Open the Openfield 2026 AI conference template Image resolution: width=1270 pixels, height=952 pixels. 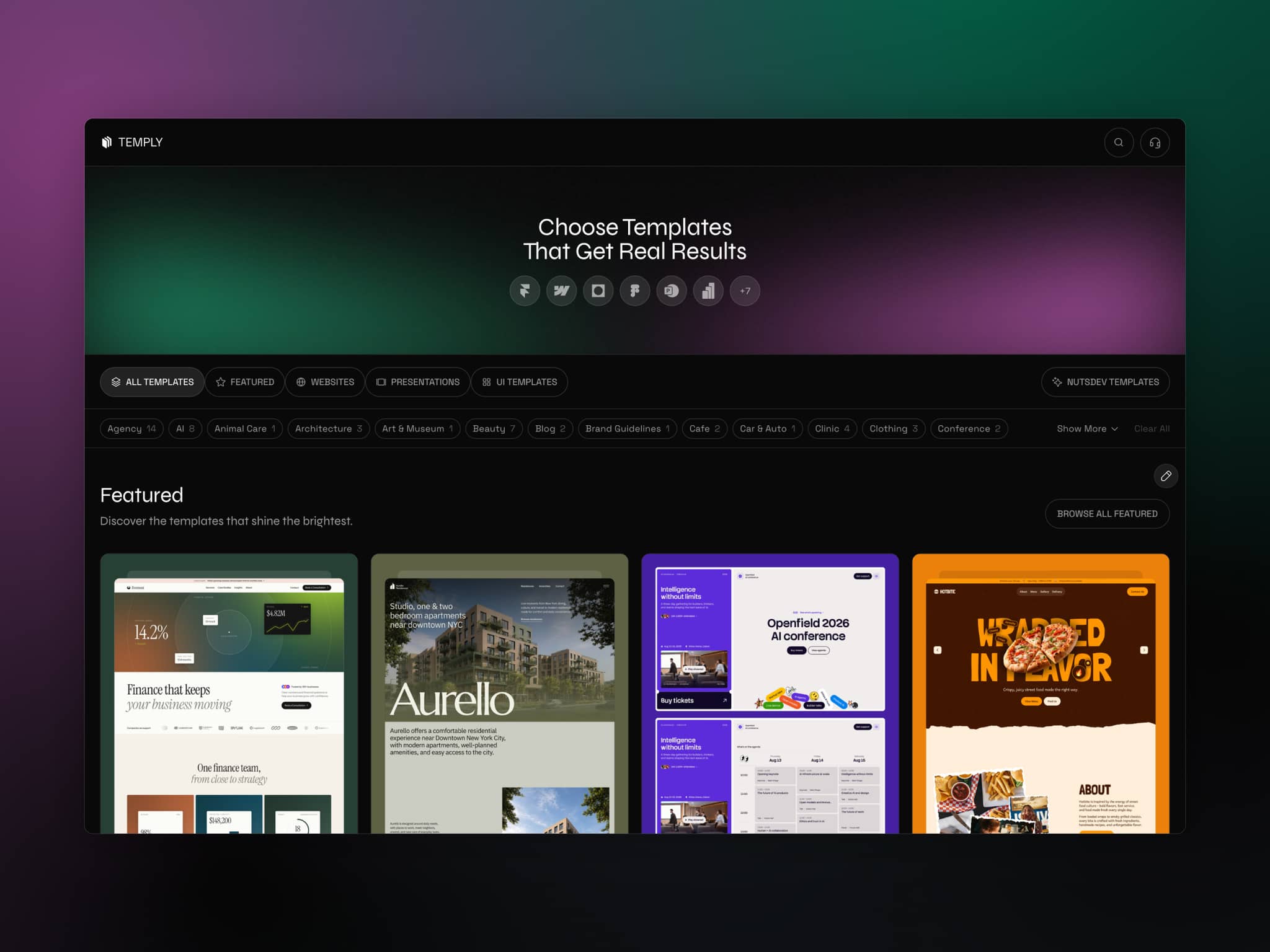(x=770, y=694)
